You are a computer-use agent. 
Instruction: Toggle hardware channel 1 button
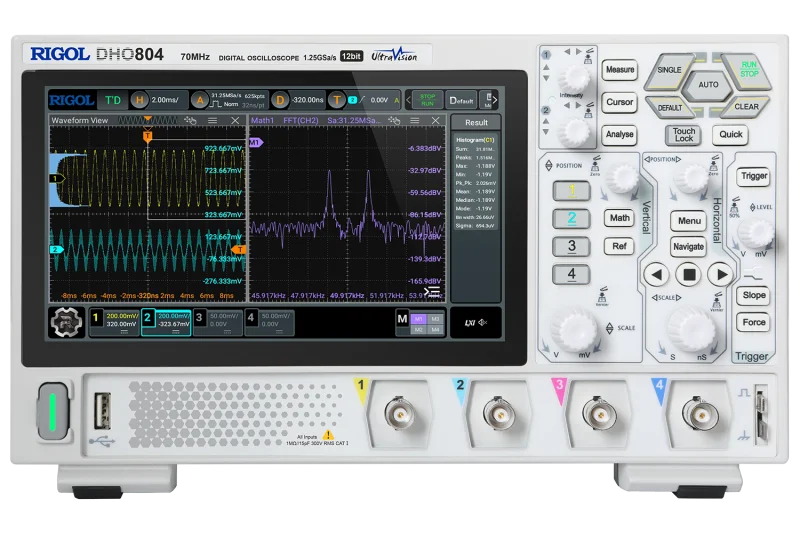click(x=571, y=191)
